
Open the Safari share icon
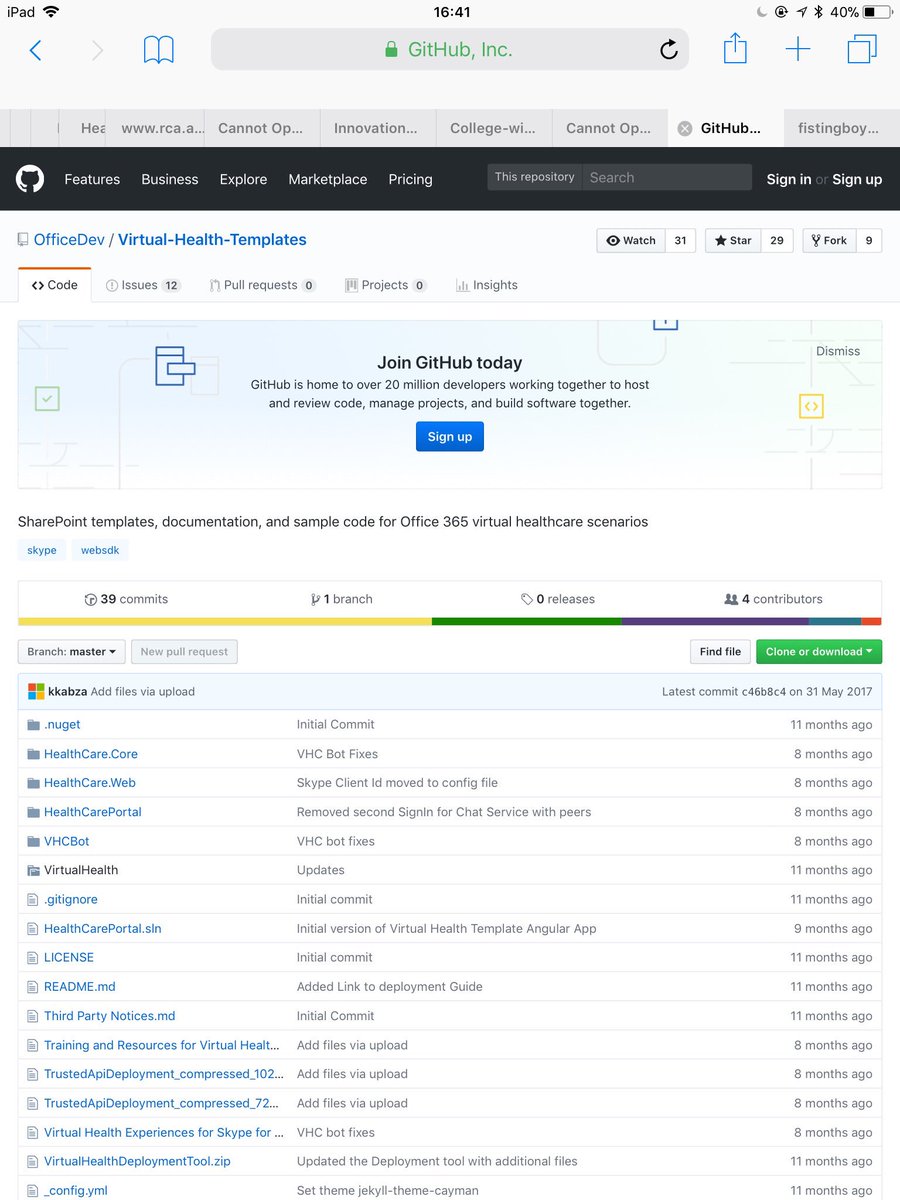pyautogui.click(x=736, y=49)
